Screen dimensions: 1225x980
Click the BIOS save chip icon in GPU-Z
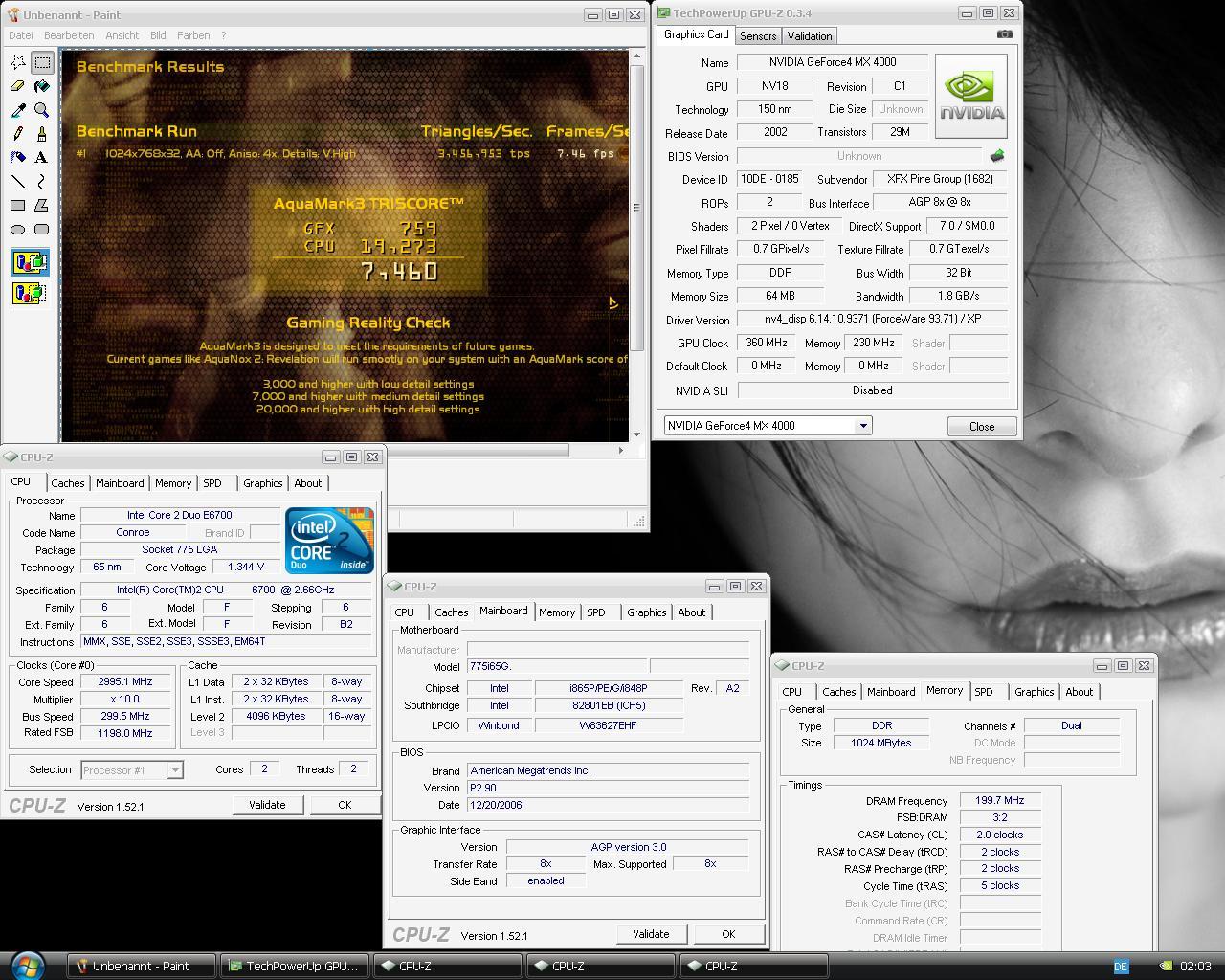tap(997, 156)
